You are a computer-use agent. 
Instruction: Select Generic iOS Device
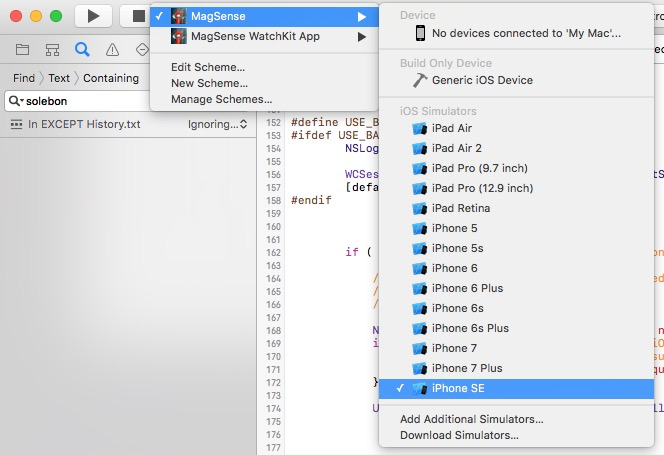click(516, 80)
